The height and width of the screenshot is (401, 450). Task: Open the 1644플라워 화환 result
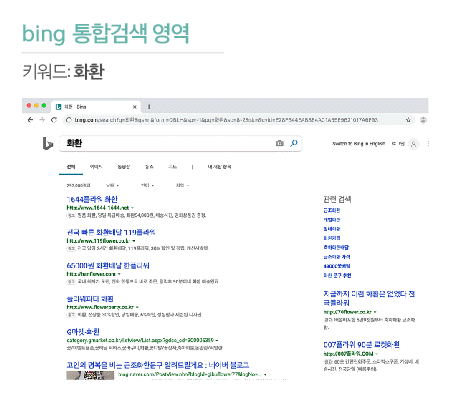pyautogui.click(x=92, y=200)
